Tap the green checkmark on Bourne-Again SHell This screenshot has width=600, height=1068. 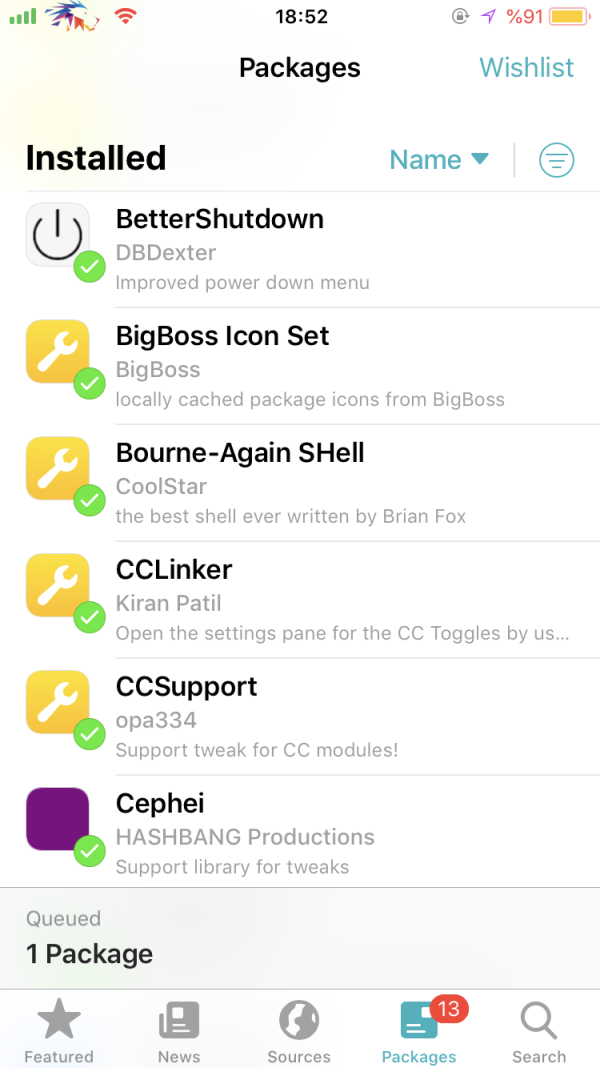point(89,501)
